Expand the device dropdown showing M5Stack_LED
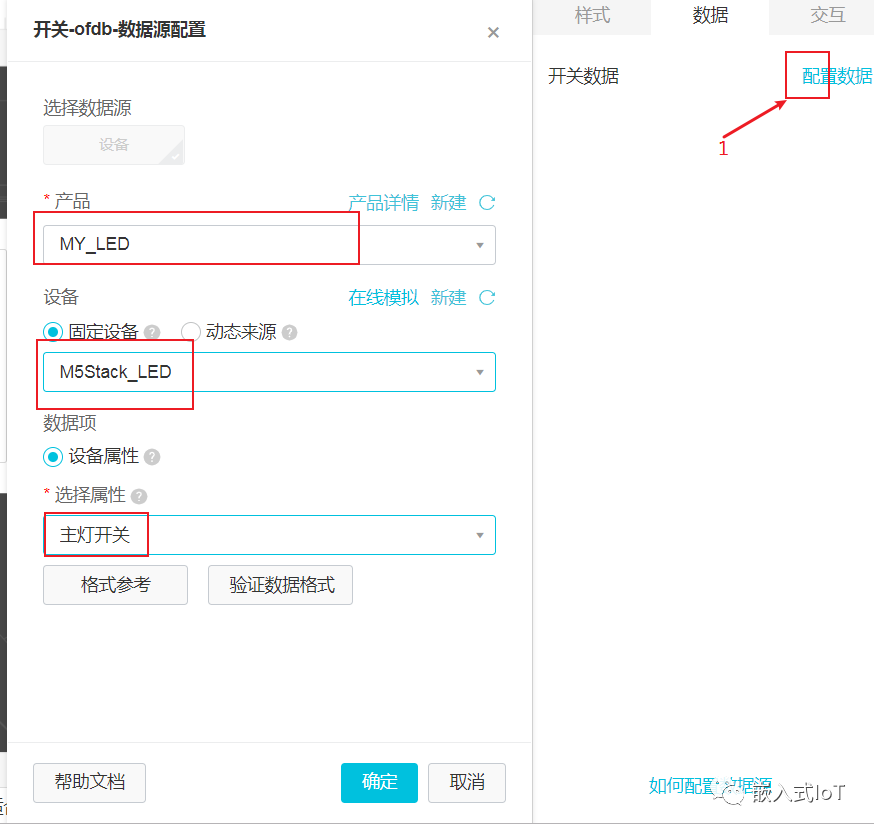This screenshot has width=874, height=831. 268,372
